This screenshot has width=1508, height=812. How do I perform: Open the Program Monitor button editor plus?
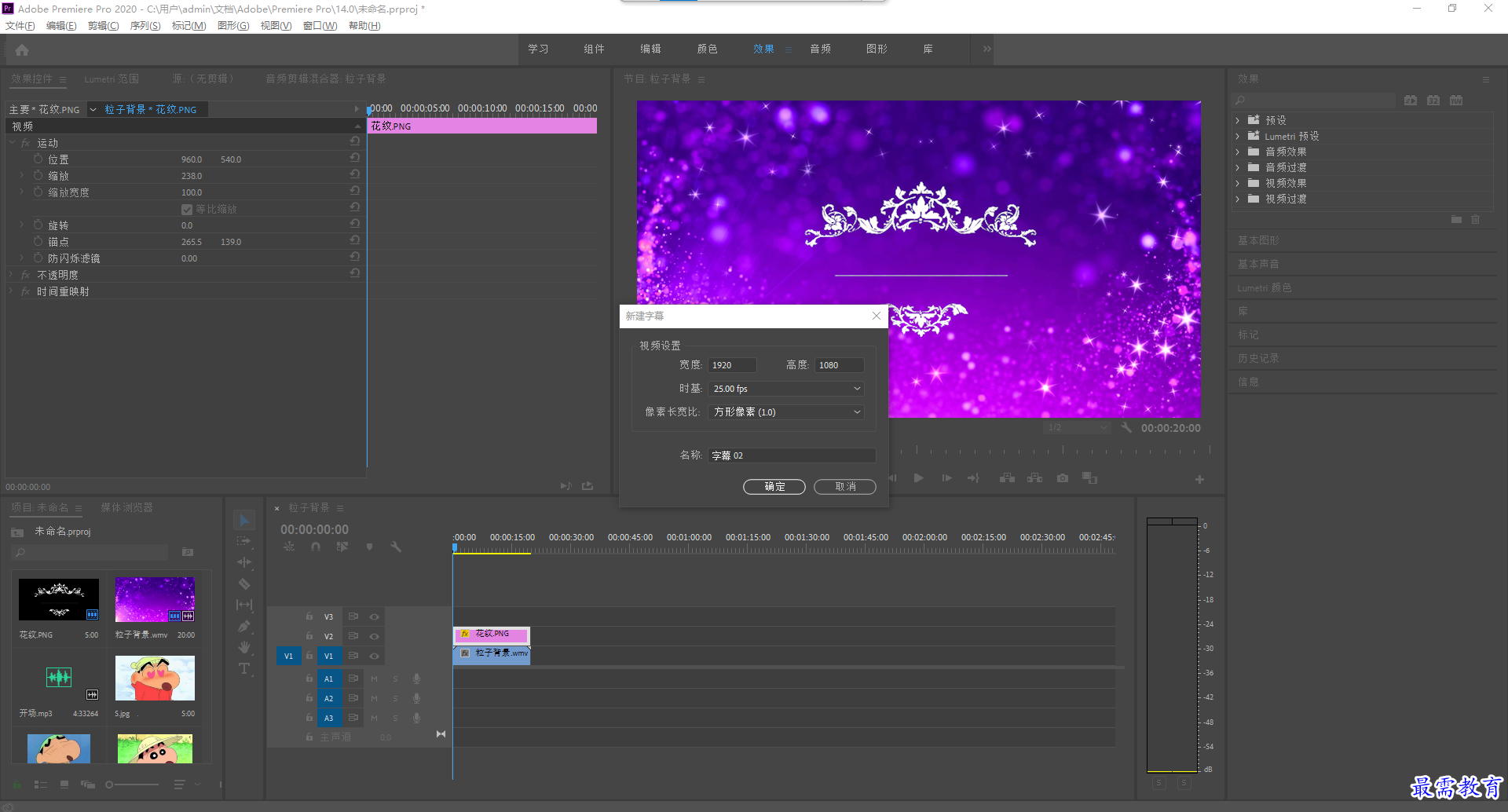point(1199,479)
